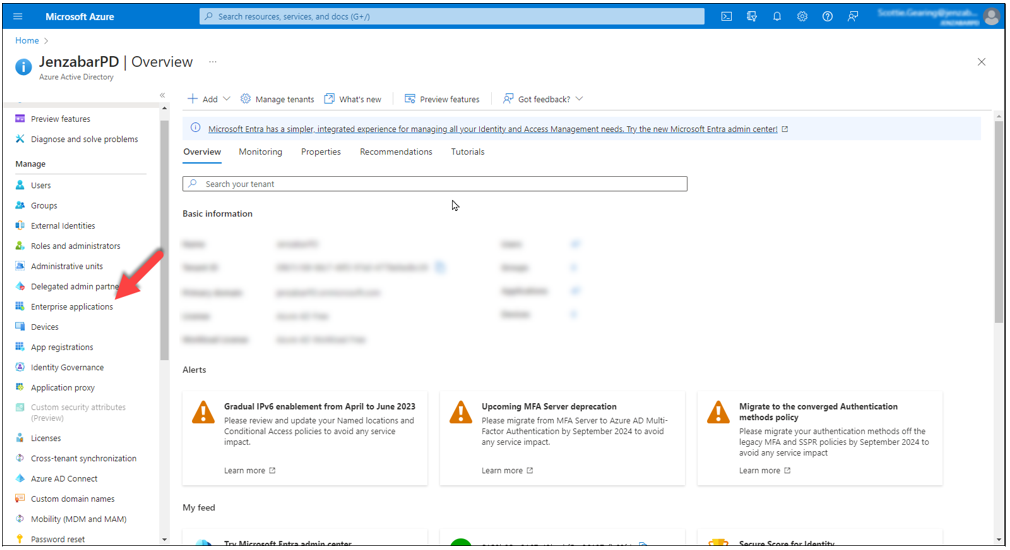1010x550 pixels.
Task: Open the top bar feedback icon
Action: [x=853, y=17]
